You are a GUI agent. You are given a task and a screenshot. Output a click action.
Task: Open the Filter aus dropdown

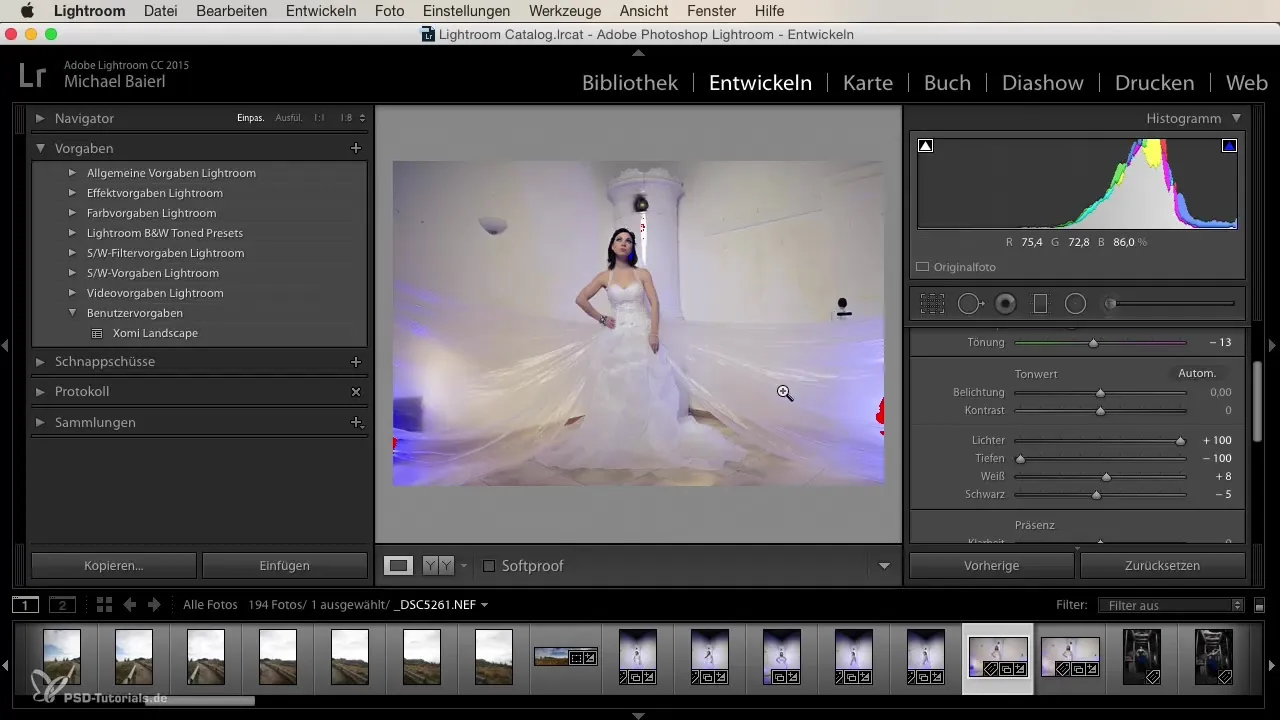(1170, 605)
